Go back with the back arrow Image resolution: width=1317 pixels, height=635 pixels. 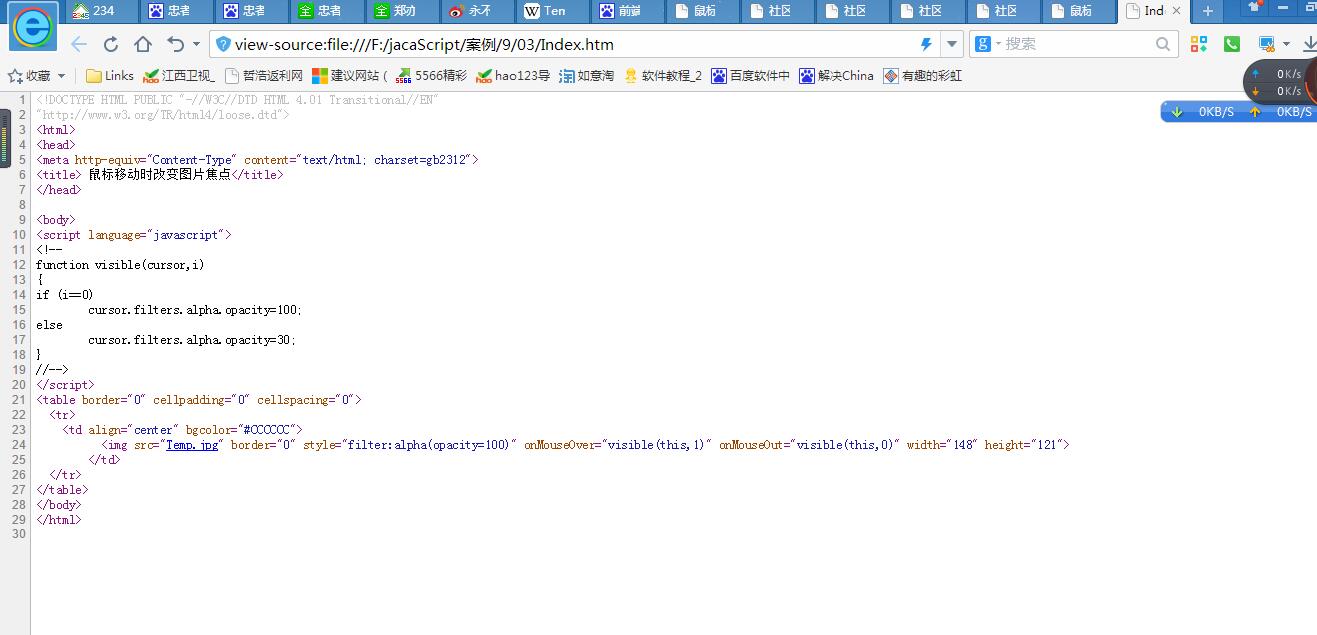[79, 44]
